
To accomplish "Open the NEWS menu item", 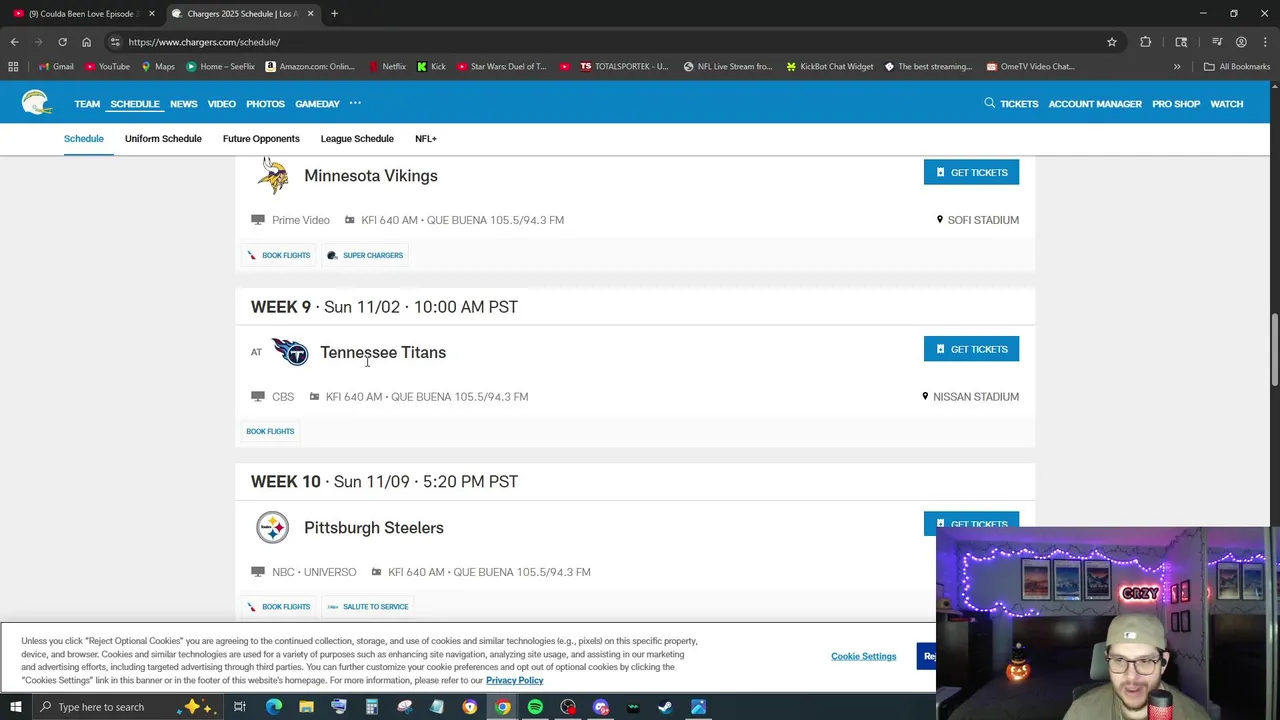I will (x=183, y=104).
